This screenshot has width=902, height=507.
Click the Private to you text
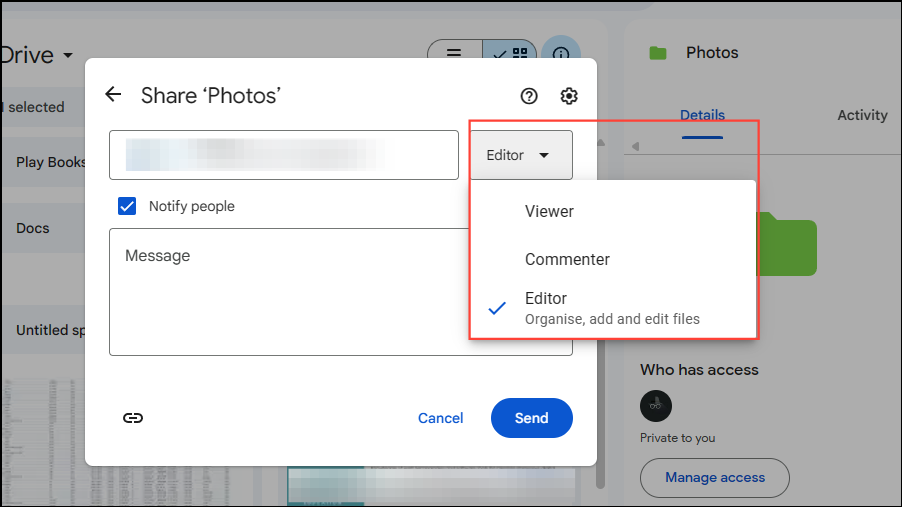click(x=678, y=438)
